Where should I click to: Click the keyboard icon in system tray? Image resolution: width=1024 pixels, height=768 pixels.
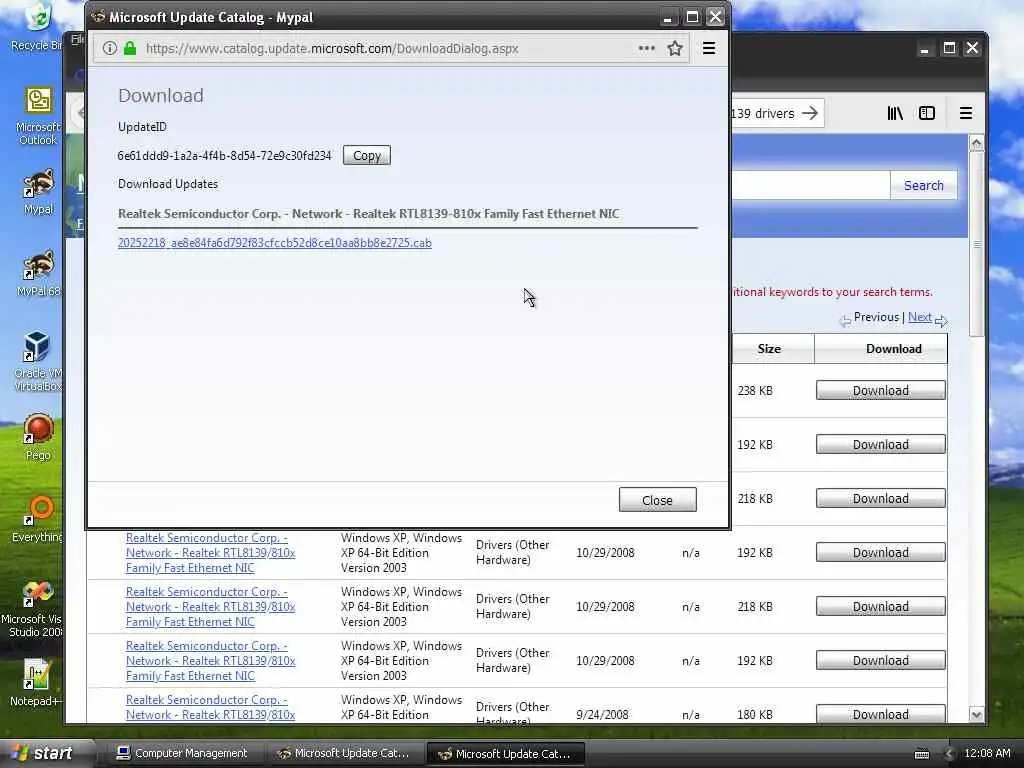click(921, 754)
